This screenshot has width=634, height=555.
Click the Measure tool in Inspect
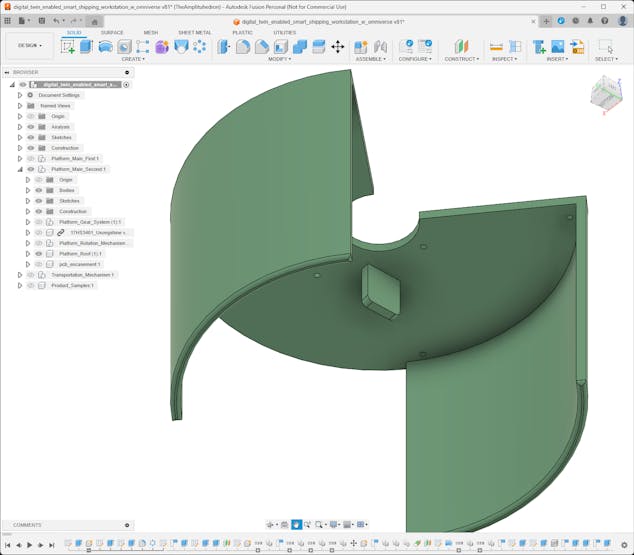tap(496, 46)
